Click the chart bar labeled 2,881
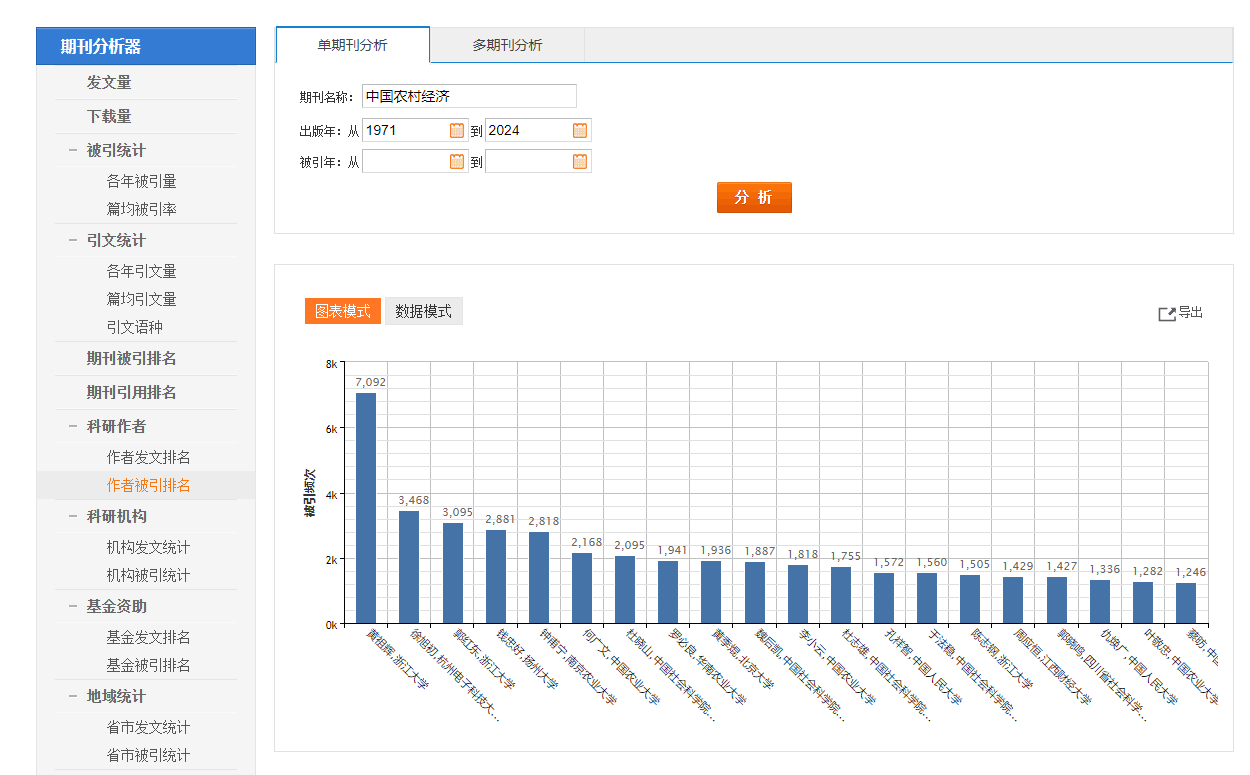Screen dimensions: 1250x775 pos(496,576)
